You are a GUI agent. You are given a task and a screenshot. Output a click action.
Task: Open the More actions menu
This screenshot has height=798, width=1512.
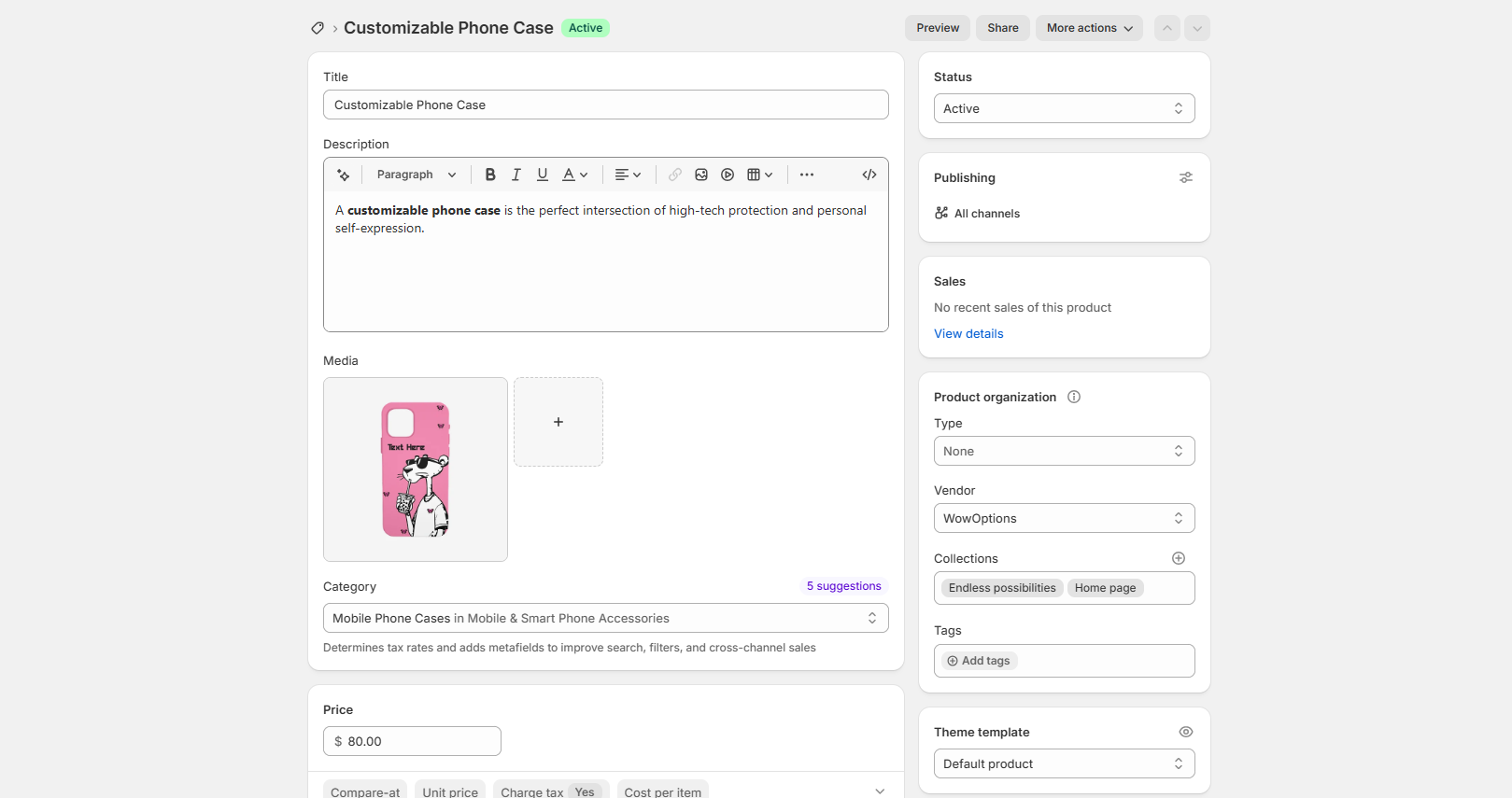[x=1089, y=28]
